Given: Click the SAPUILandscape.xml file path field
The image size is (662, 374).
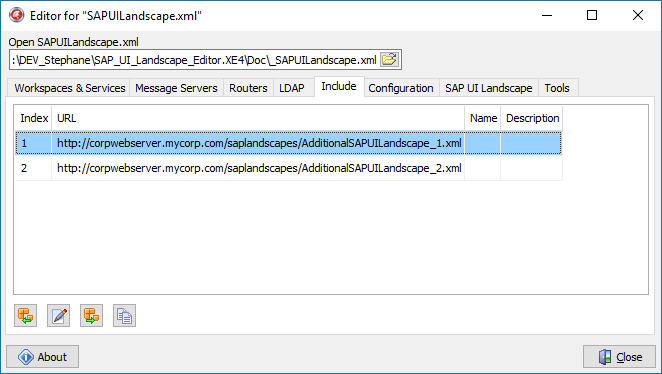Looking at the screenshot, I should tap(194, 60).
